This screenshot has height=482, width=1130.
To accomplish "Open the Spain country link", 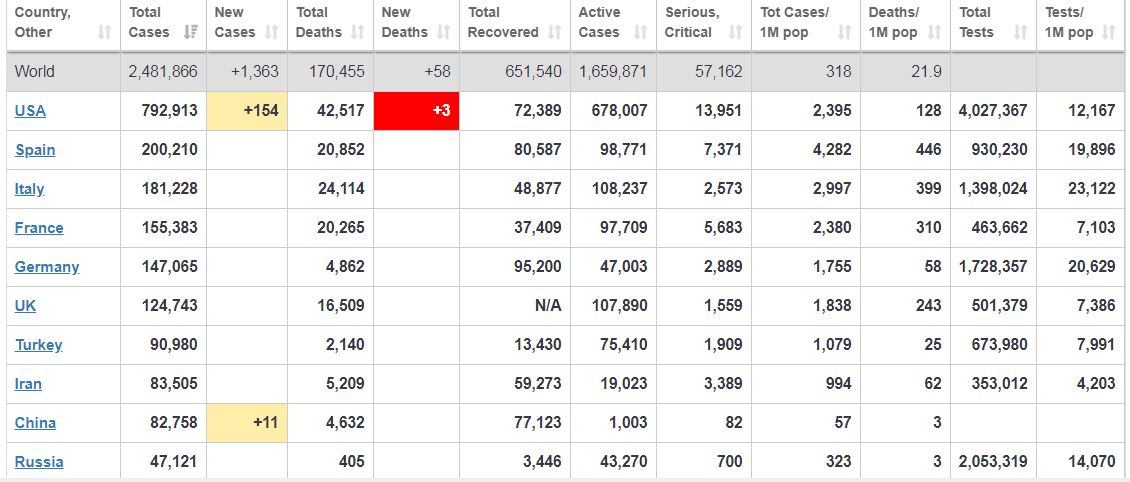I will point(35,150).
